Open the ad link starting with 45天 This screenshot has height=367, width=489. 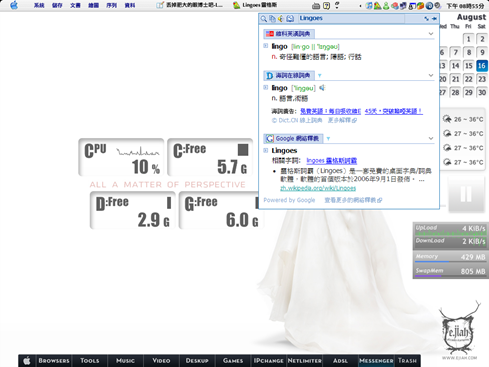394,111
